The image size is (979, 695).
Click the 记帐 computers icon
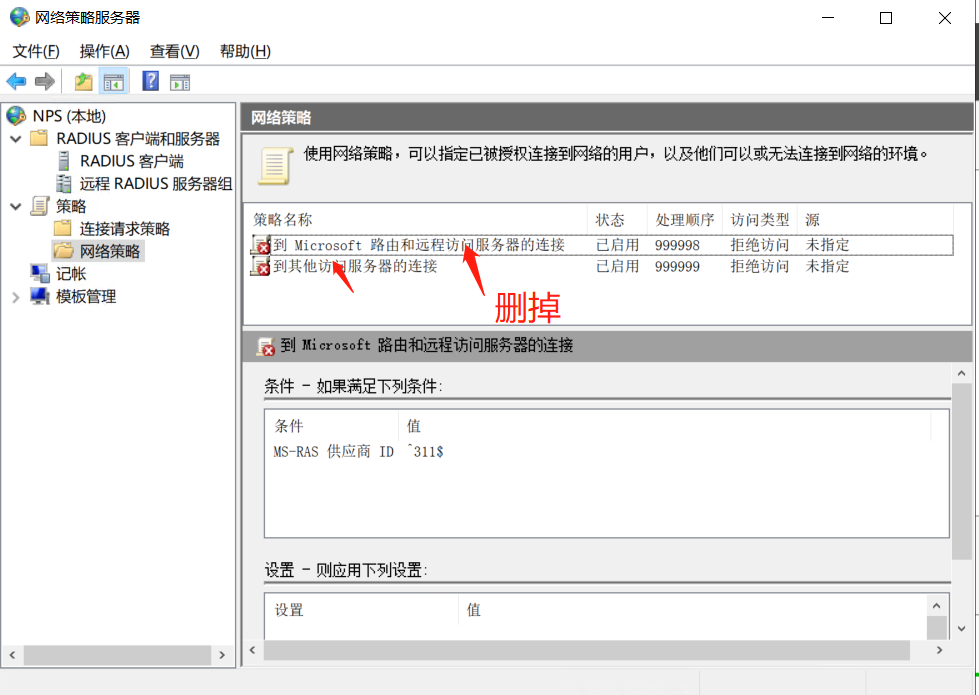pyautogui.click(x=40, y=273)
